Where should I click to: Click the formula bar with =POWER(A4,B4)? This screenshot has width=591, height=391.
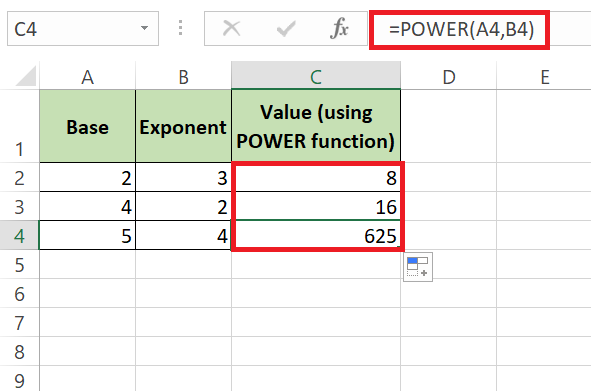460,29
